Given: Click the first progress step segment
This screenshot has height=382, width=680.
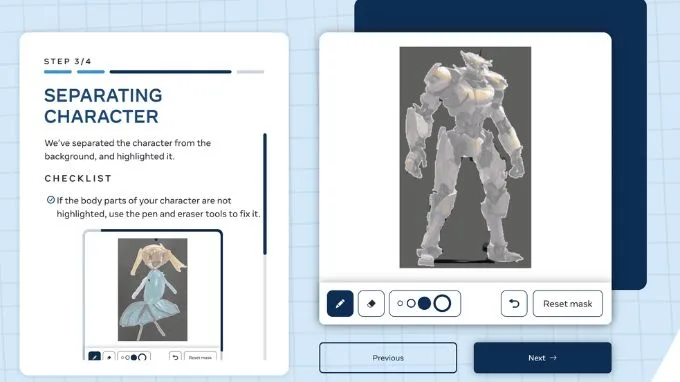Looking at the screenshot, I should [58, 72].
